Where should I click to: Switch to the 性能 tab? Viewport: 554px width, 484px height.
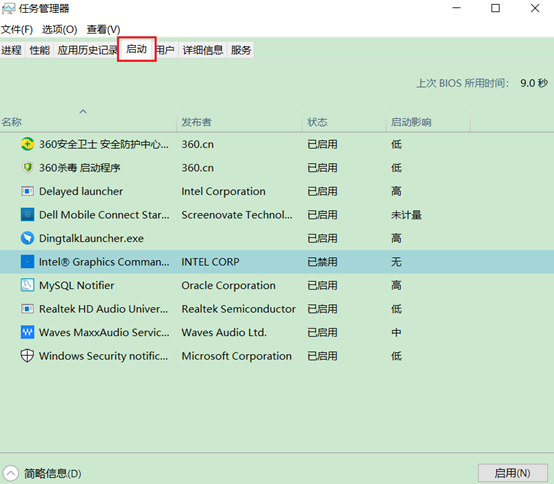point(40,50)
